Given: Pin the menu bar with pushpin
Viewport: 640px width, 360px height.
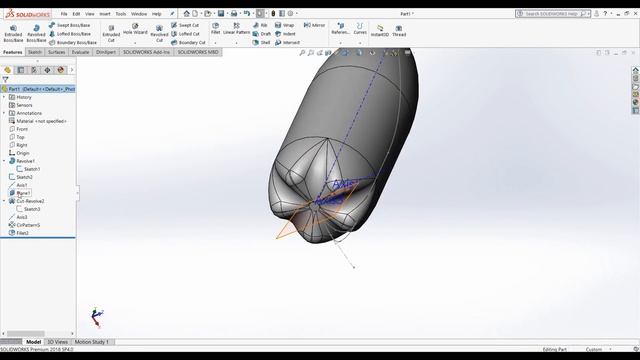Looking at the screenshot, I should 172,14.
